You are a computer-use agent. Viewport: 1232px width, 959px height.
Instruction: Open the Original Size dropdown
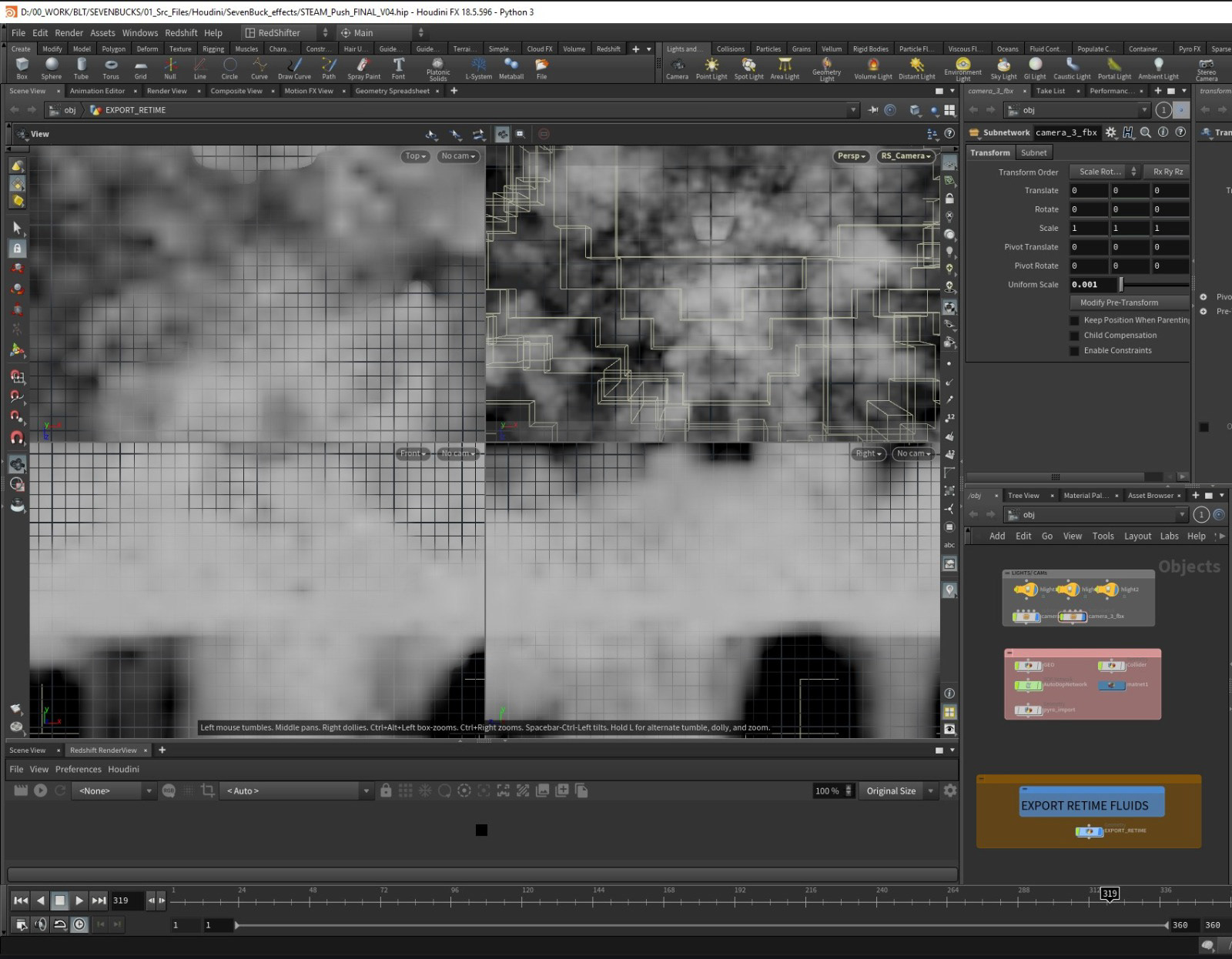(899, 790)
